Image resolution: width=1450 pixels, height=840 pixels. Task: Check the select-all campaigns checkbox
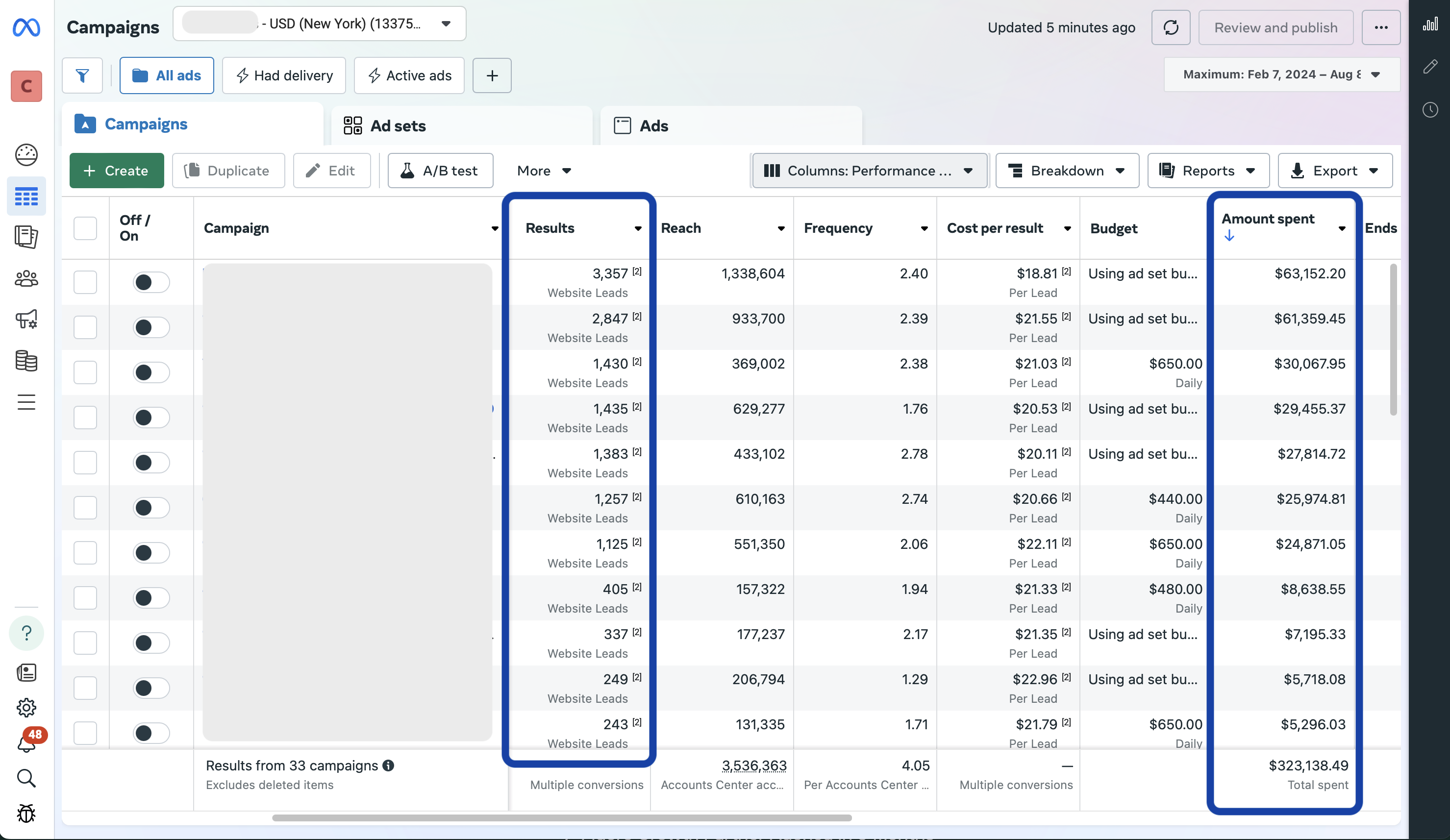[x=85, y=228]
